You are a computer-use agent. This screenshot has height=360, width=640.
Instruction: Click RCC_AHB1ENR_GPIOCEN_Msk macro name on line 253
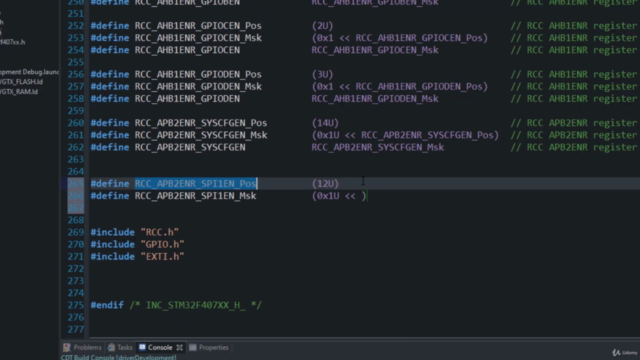coord(198,38)
